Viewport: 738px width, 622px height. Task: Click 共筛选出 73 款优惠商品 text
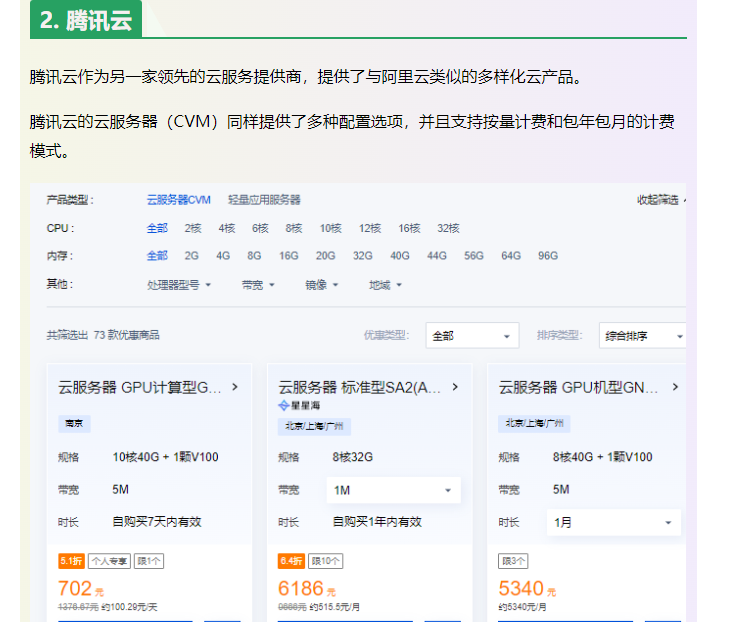coord(103,335)
